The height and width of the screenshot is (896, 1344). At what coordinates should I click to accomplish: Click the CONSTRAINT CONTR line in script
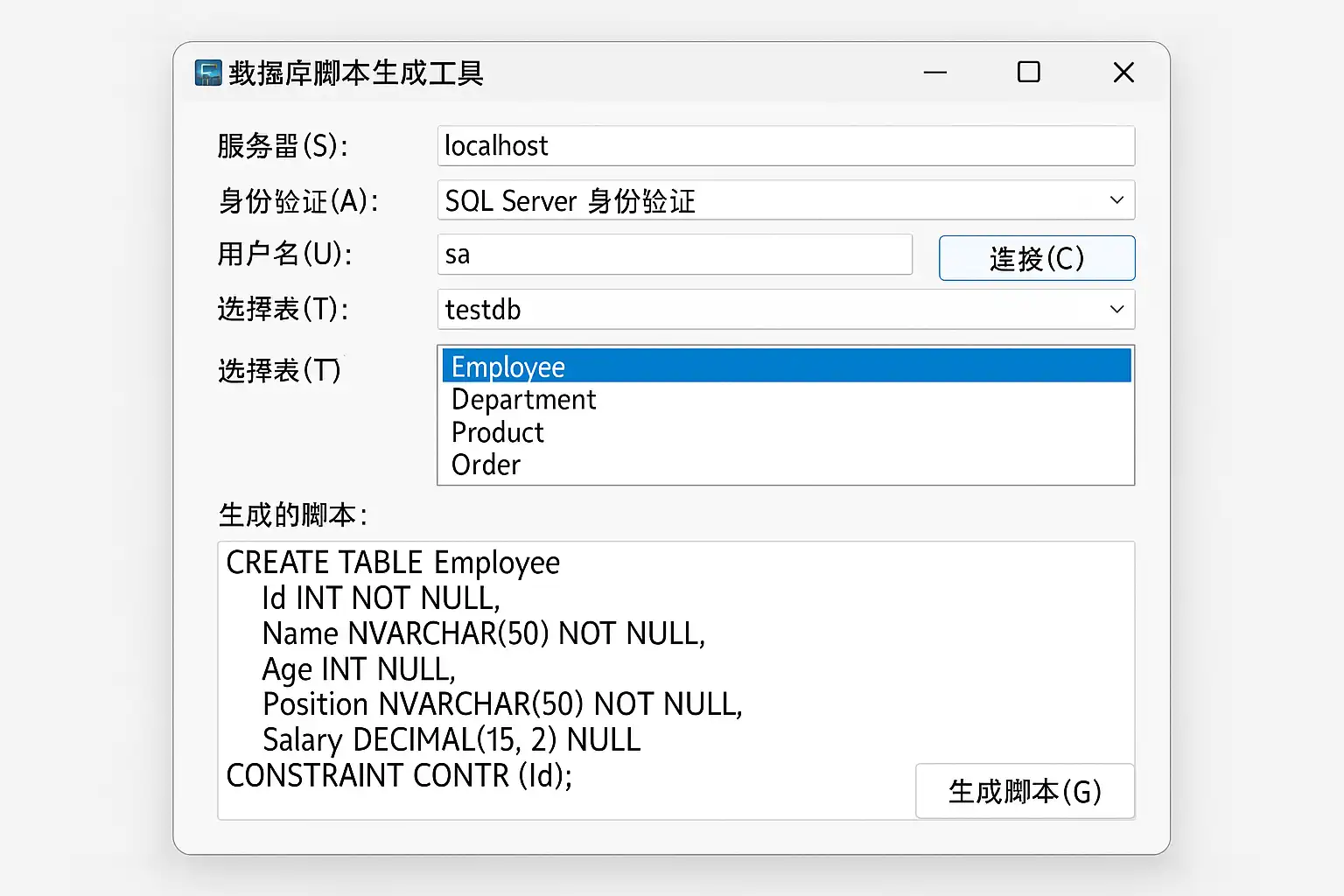coord(399,776)
